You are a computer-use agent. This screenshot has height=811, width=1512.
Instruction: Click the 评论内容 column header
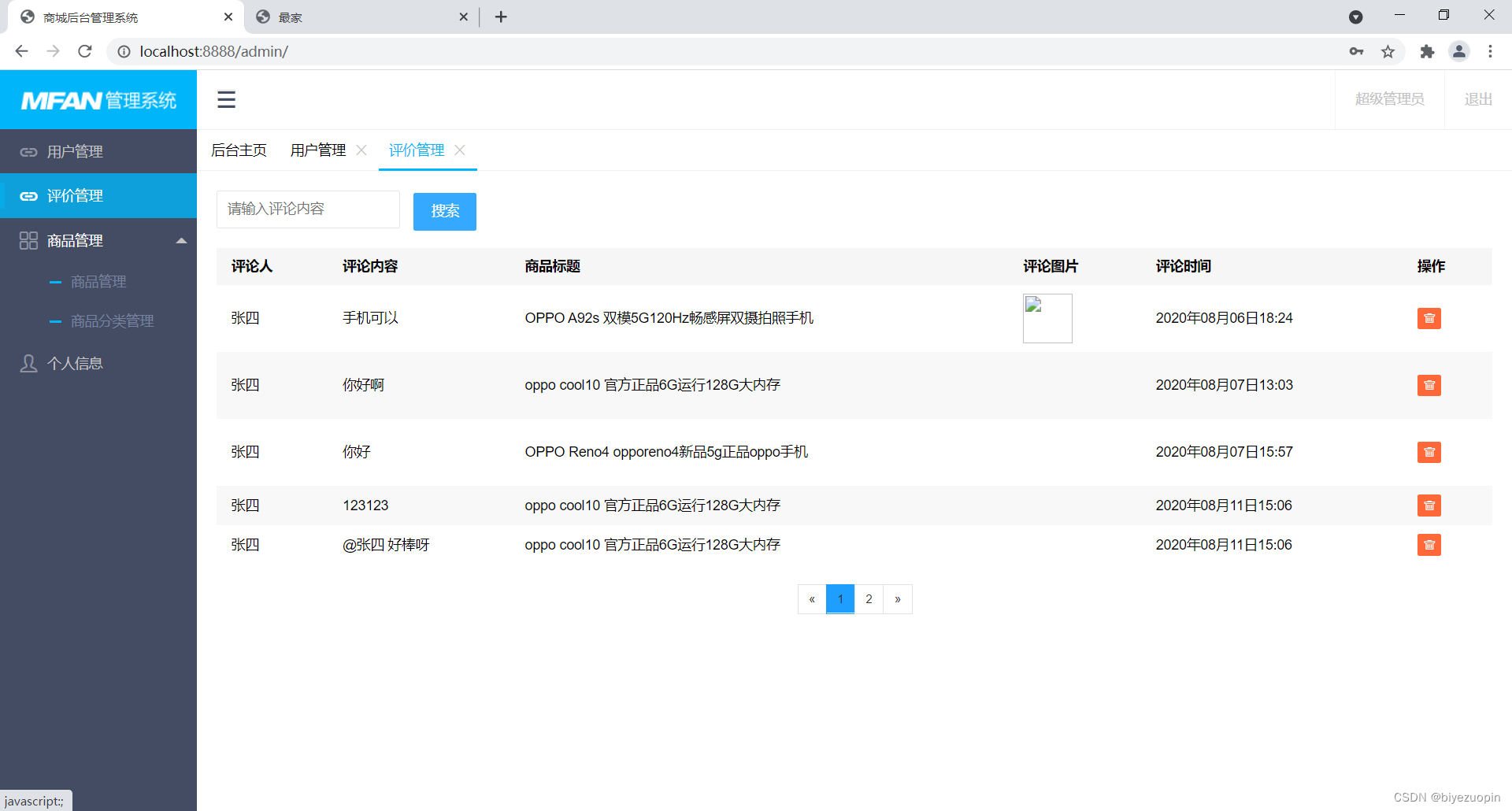(x=370, y=266)
